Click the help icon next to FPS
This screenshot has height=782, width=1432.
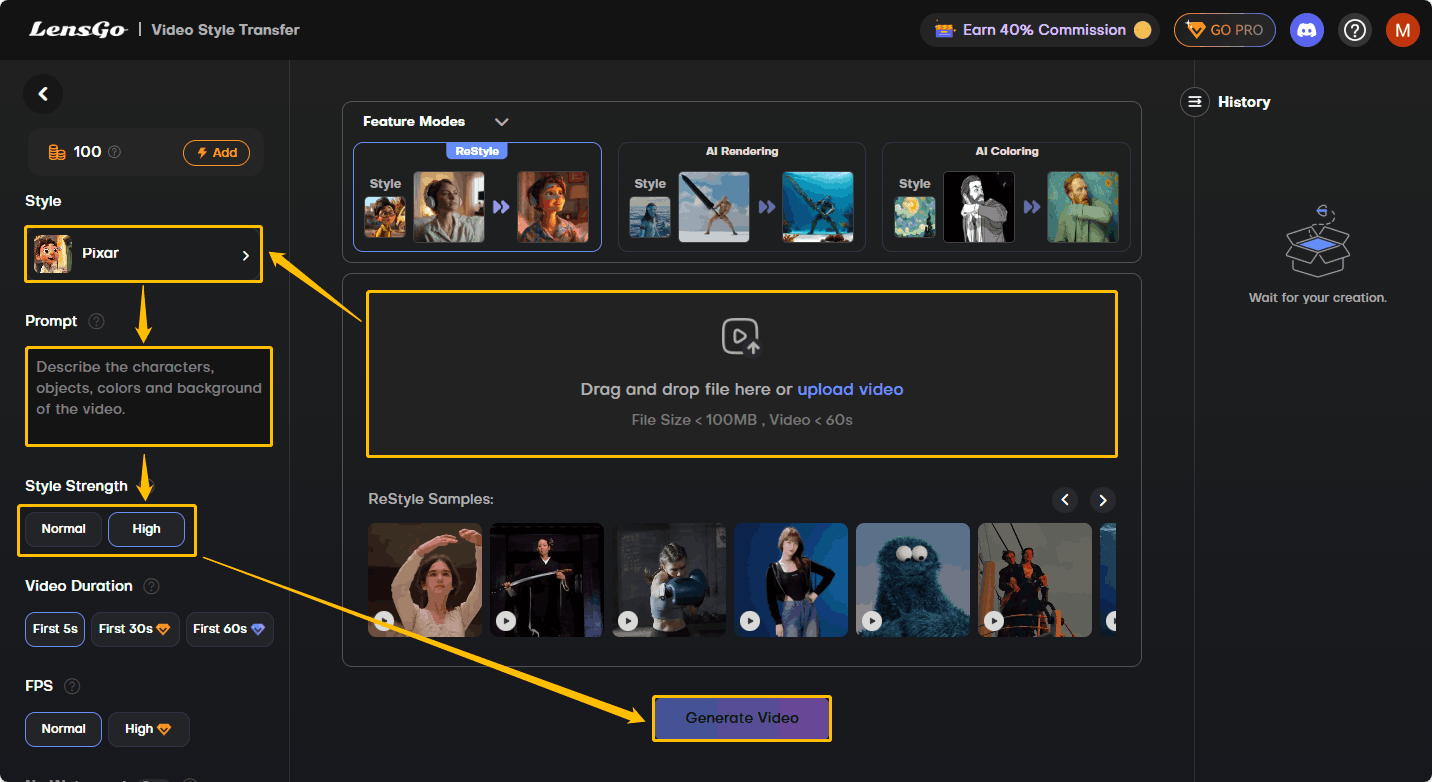click(x=72, y=686)
